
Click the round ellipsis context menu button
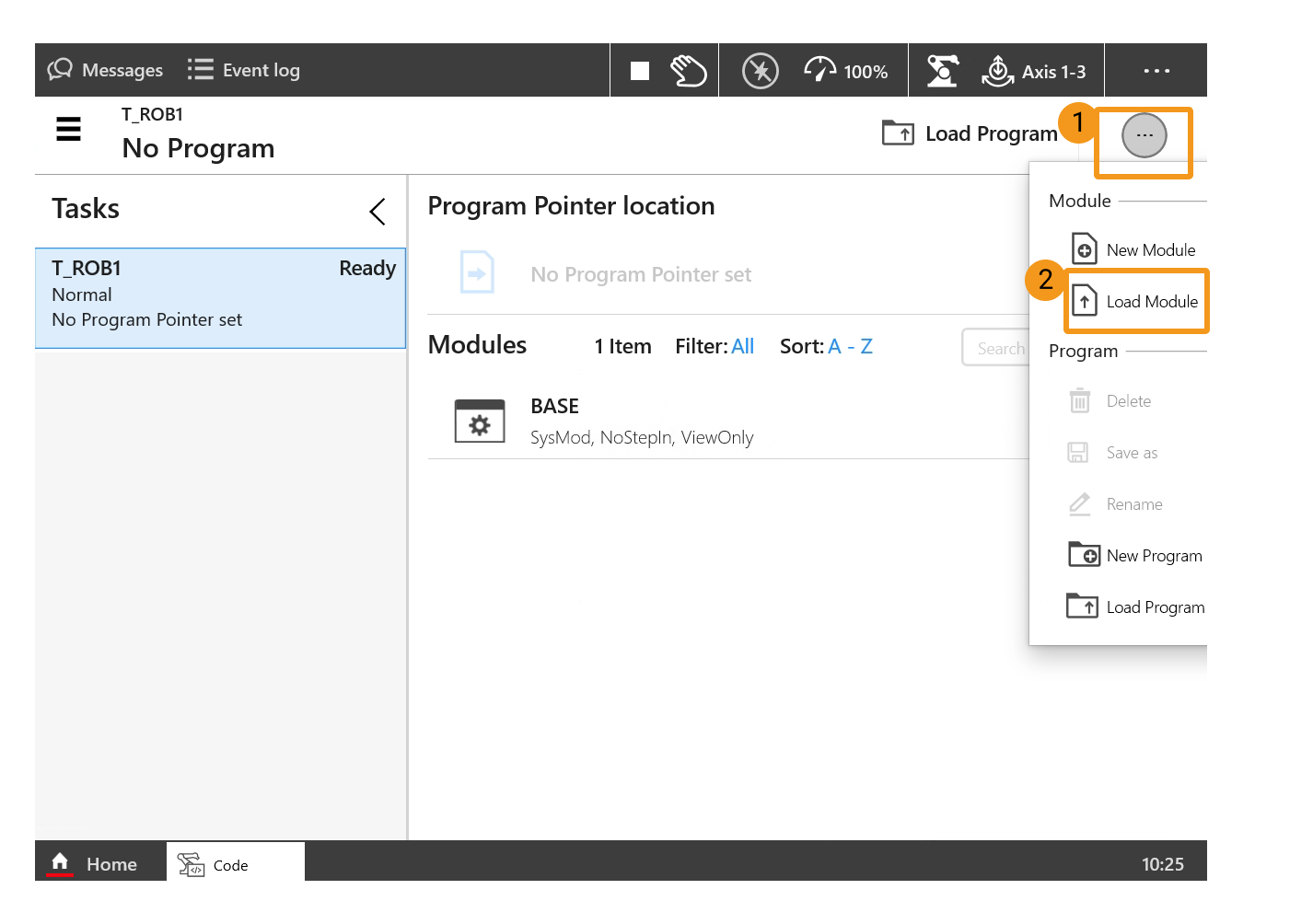click(1144, 135)
